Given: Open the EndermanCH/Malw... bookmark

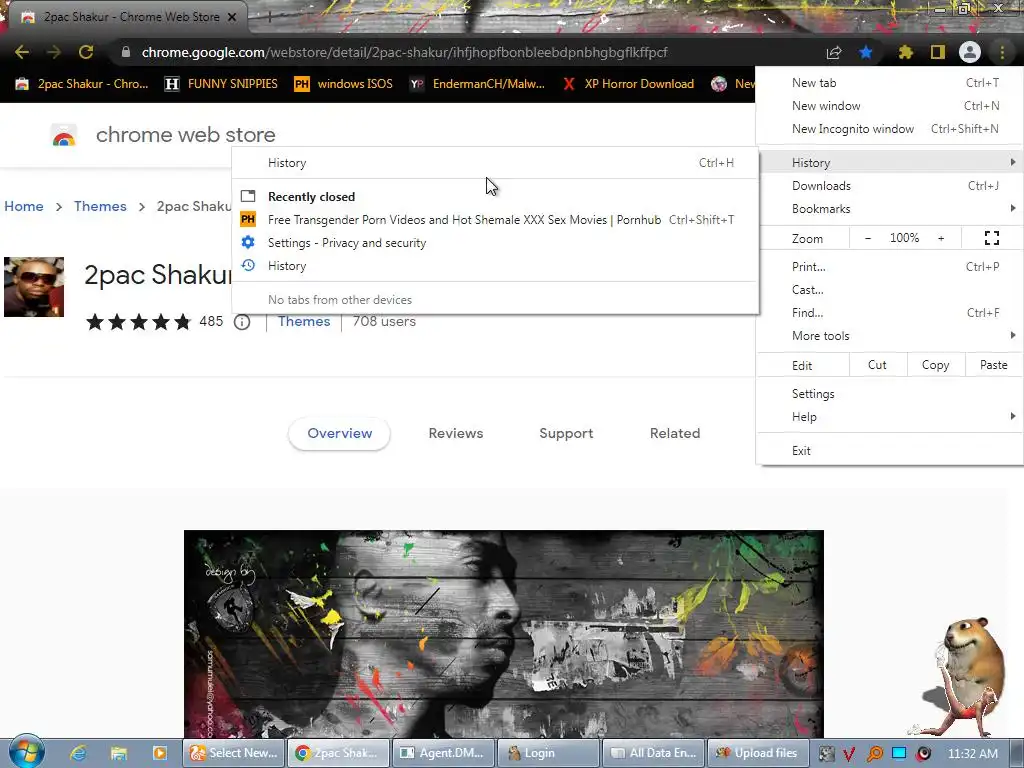Looking at the screenshot, I should [477, 84].
